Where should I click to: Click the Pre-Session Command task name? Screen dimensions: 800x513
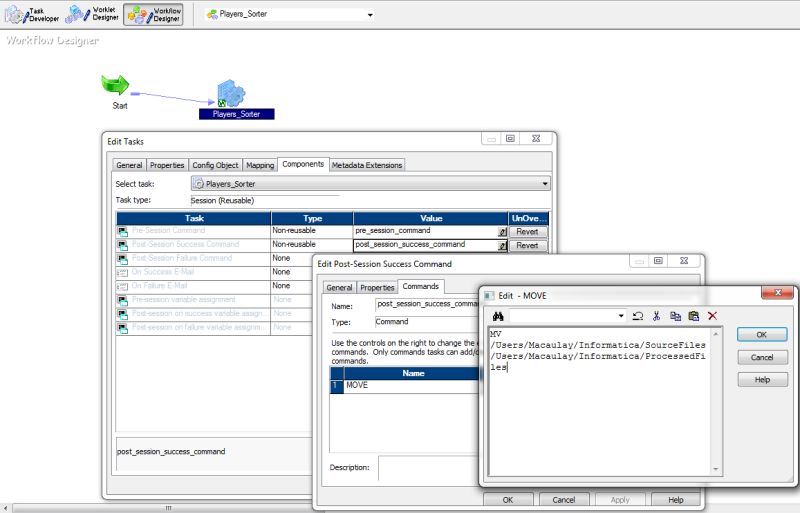pyautogui.click(x=168, y=231)
